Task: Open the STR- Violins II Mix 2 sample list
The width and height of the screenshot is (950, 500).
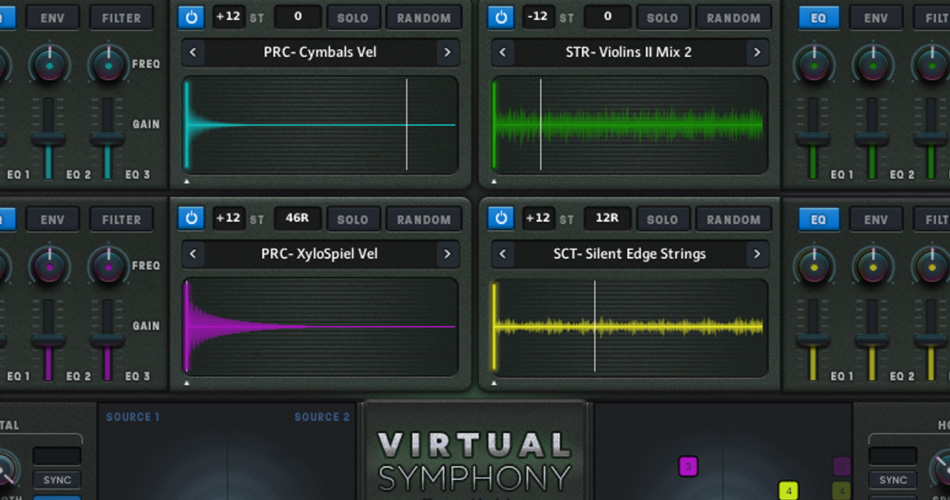Action: point(629,53)
